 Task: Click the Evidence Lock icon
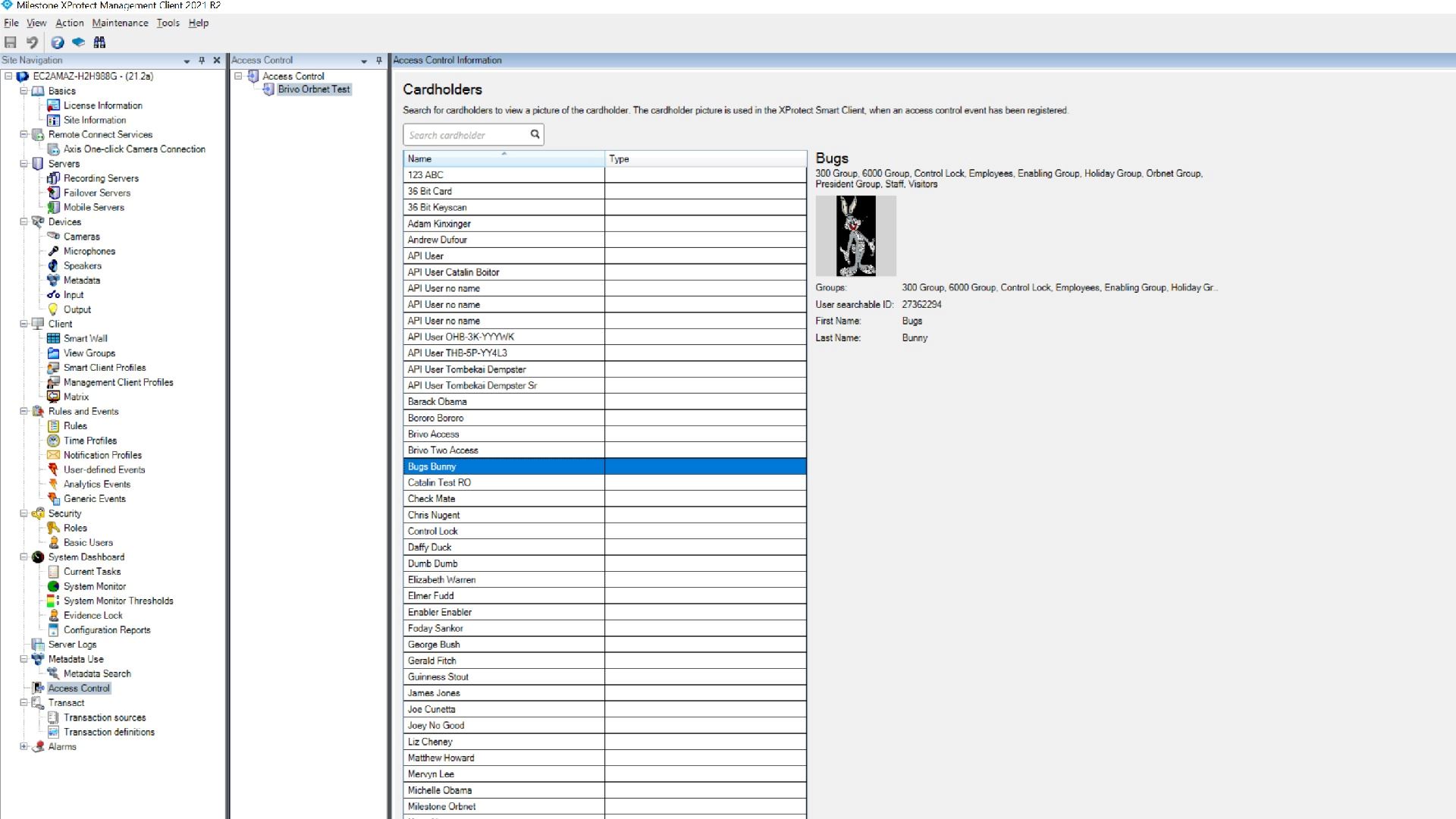[x=54, y=615]
